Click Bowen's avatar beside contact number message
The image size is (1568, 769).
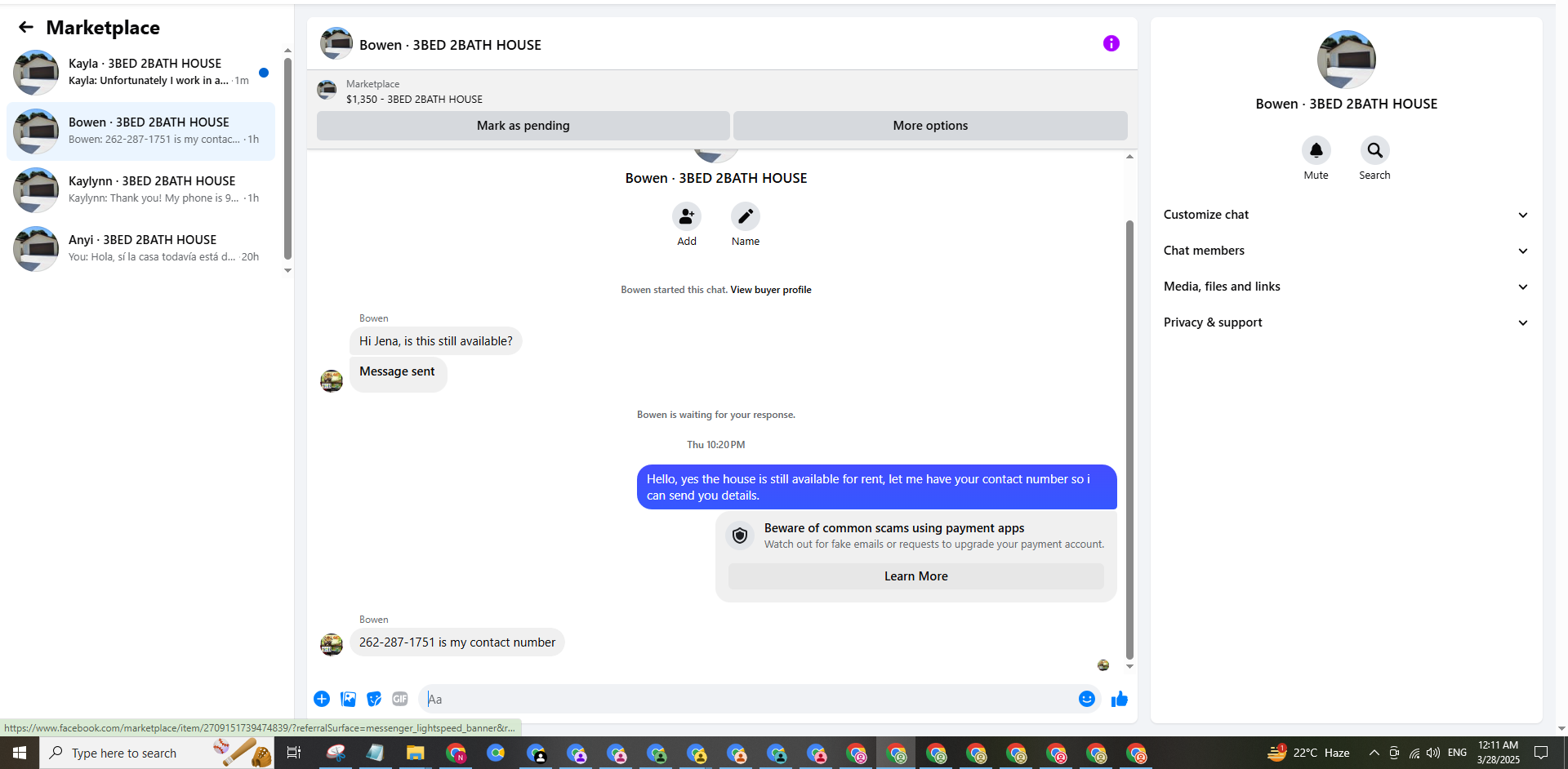pyautogui.click(x=332, y=644)
